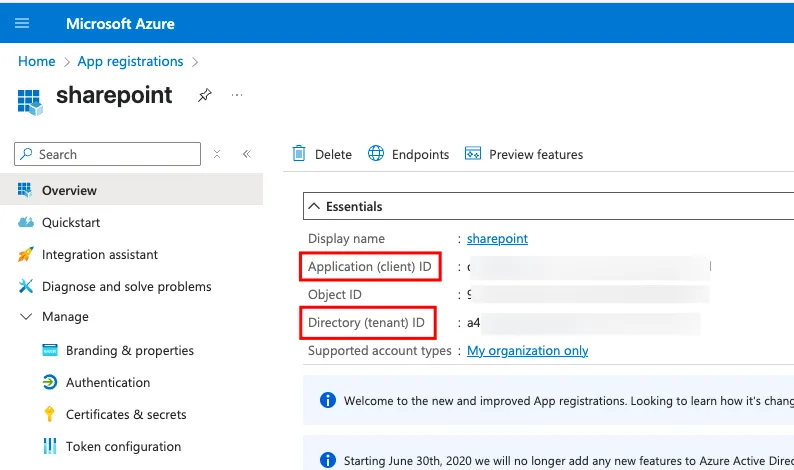Image resolution: width=794 pixels, height=470 pixels.
Task: Open Certificates & secrets
Action: click(x=126, y=414)
